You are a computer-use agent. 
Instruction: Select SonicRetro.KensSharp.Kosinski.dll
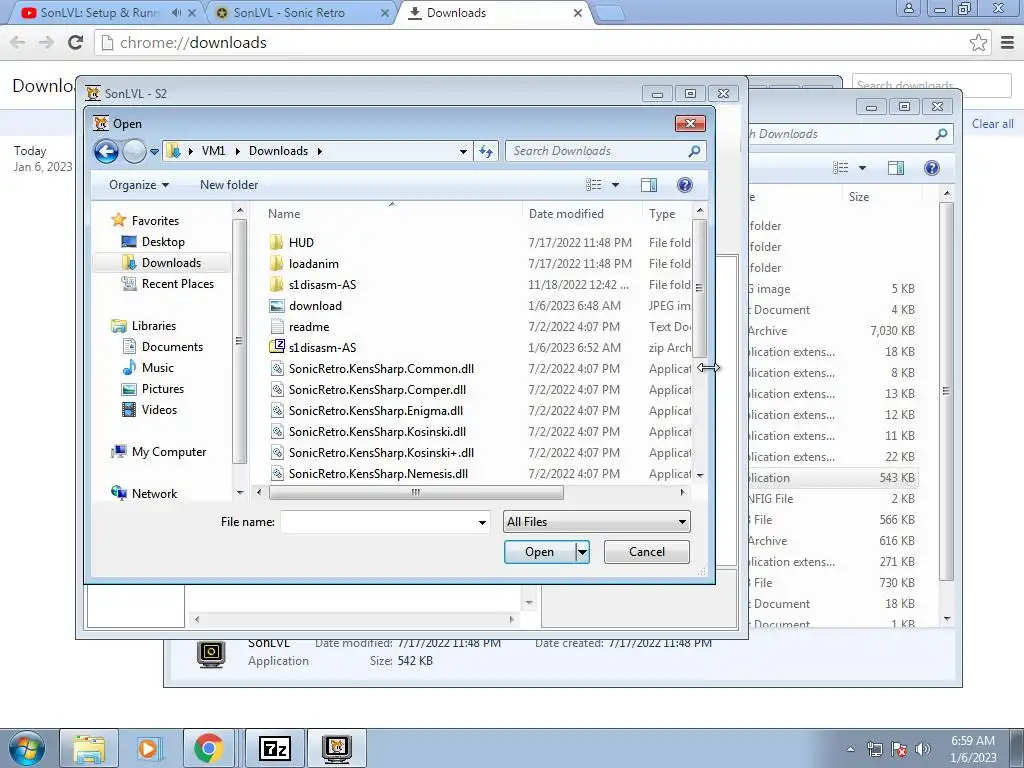tap(377, 432)
